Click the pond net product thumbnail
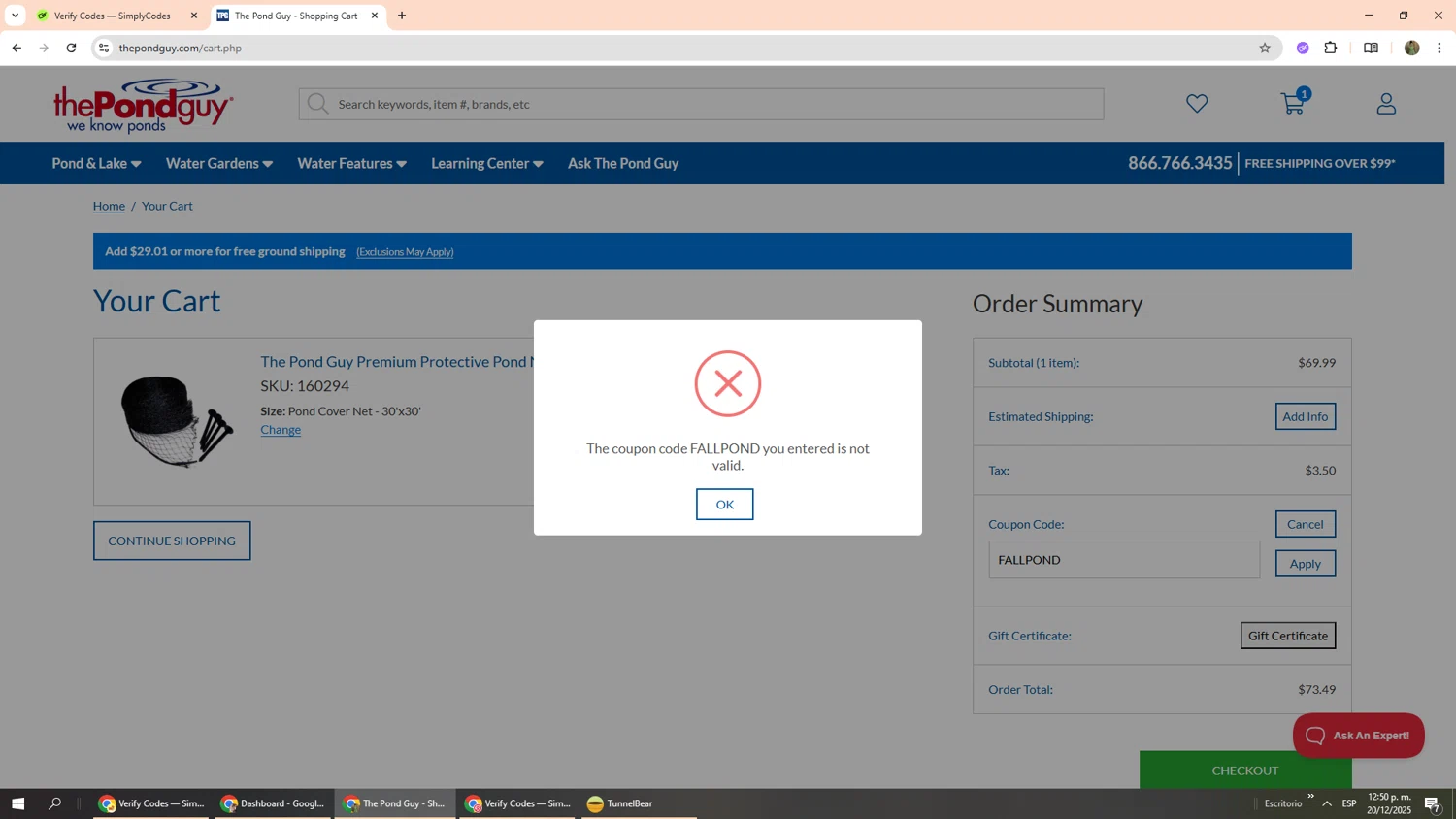Image resolution: width=1456 pixels, height=819 pixels. click(x=176, y=420)
